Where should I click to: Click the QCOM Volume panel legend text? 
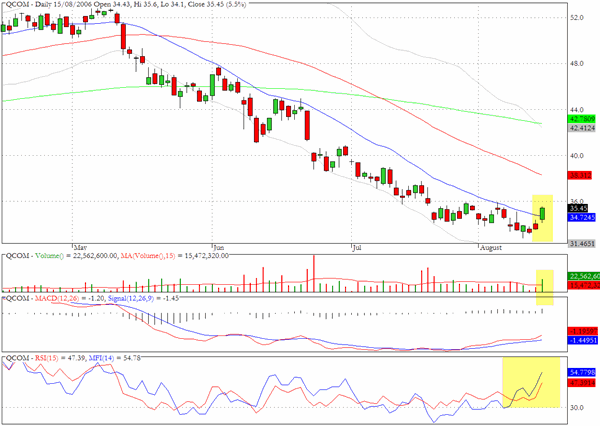pos(61,256)
